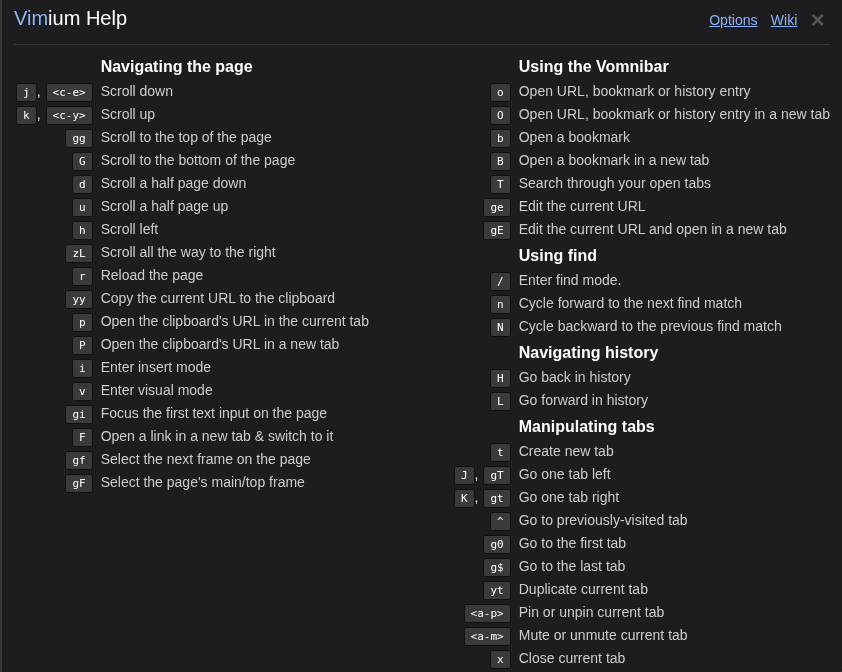The height and width of the screenshot is (672, 842).
Task: Click 'Create new tab' description
Action: (566, 452)
